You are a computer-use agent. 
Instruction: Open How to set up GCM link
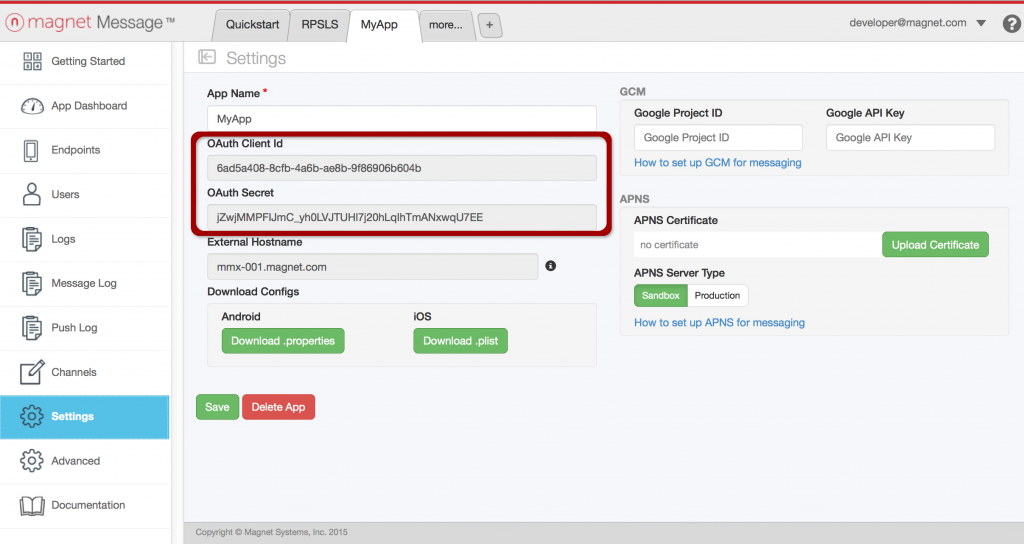[718, 163]
